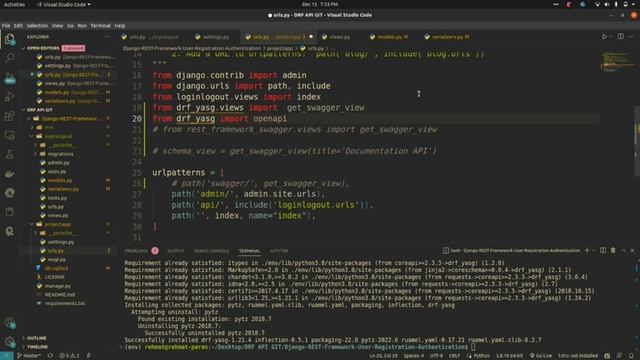Screen dimensions: 640x360
Task: Expand the Outline section
Action: click(x=36, y=338)
